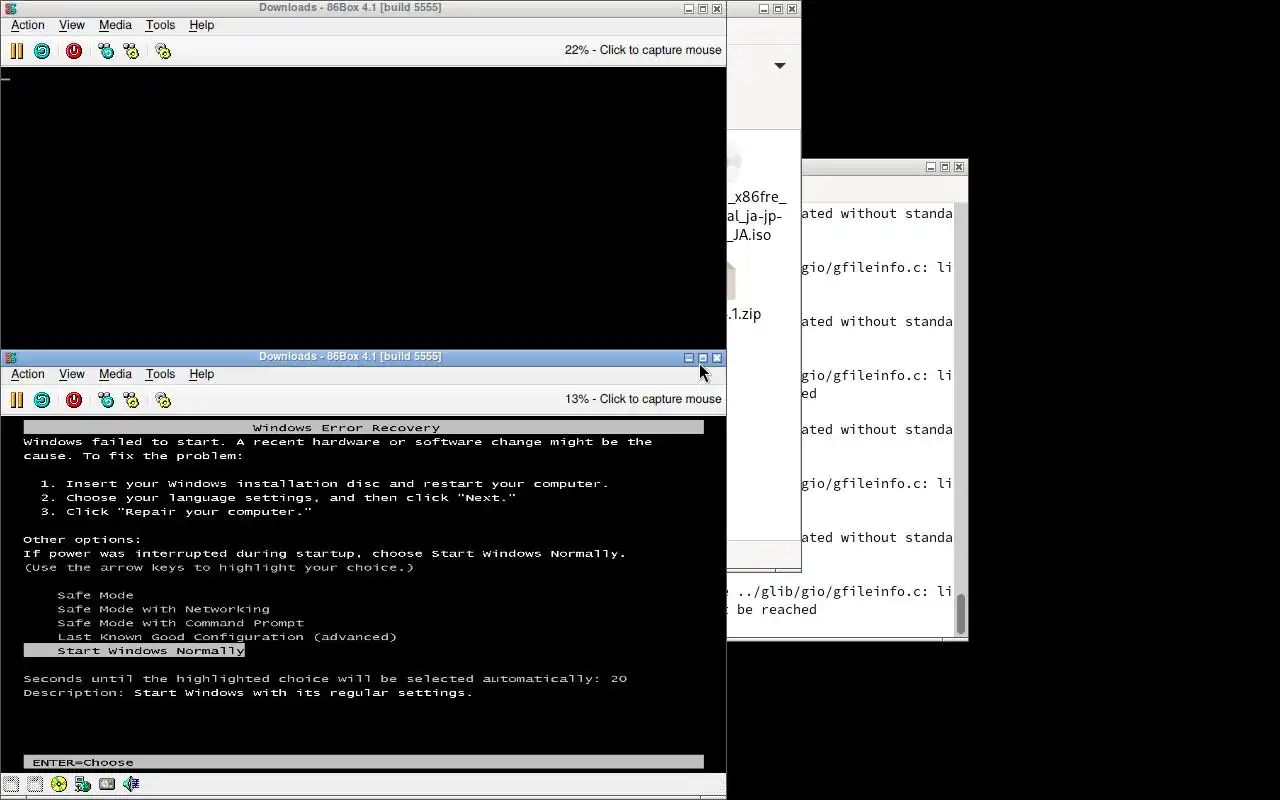Send Ctrl+Alt+Del in the Windows Error Recovery window
Viewport: 1280px width, 800px height.
coord(106,400)
